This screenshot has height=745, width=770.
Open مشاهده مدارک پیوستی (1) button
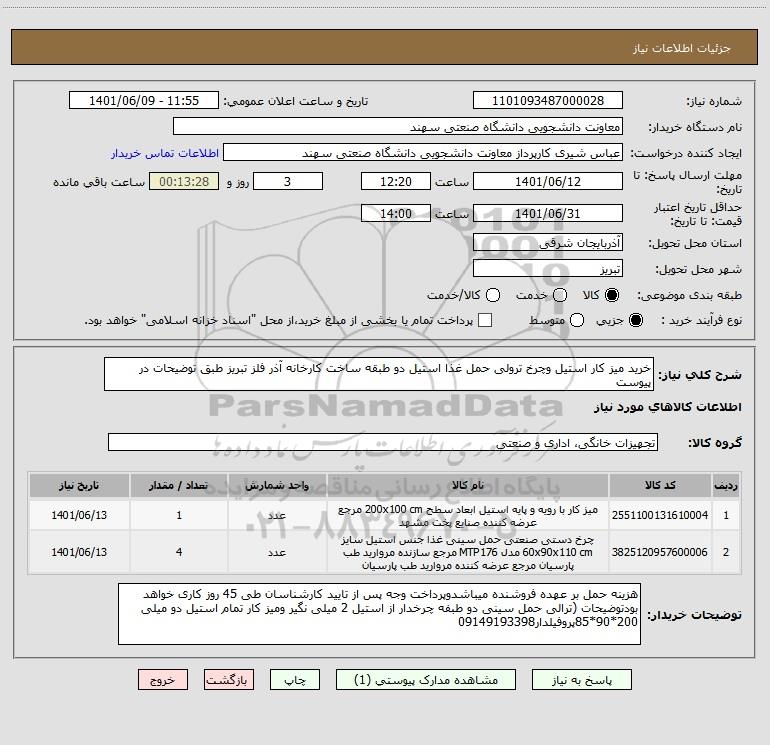click(426, 680)
